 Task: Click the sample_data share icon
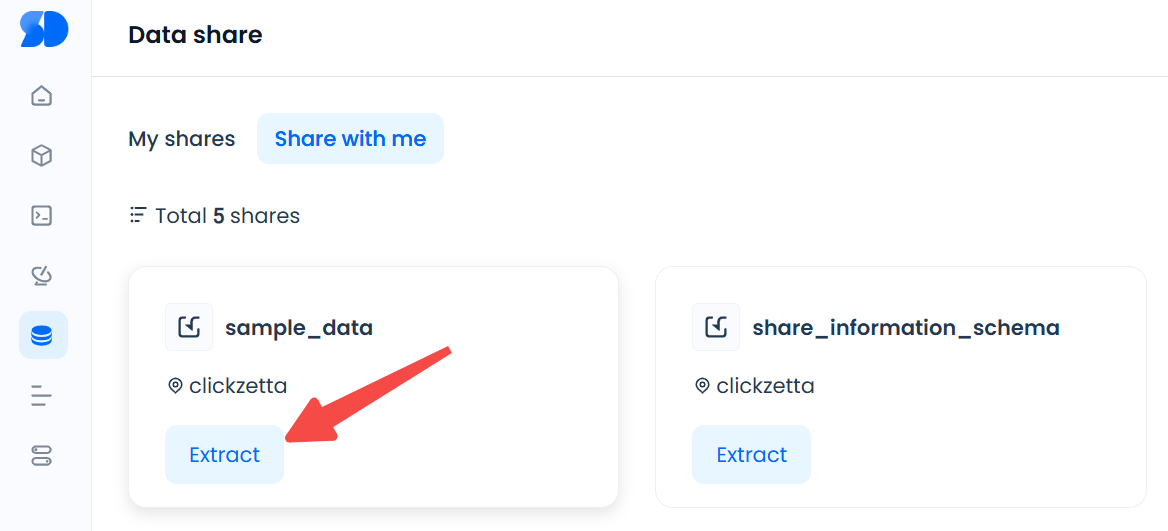[x=189, y=327]
